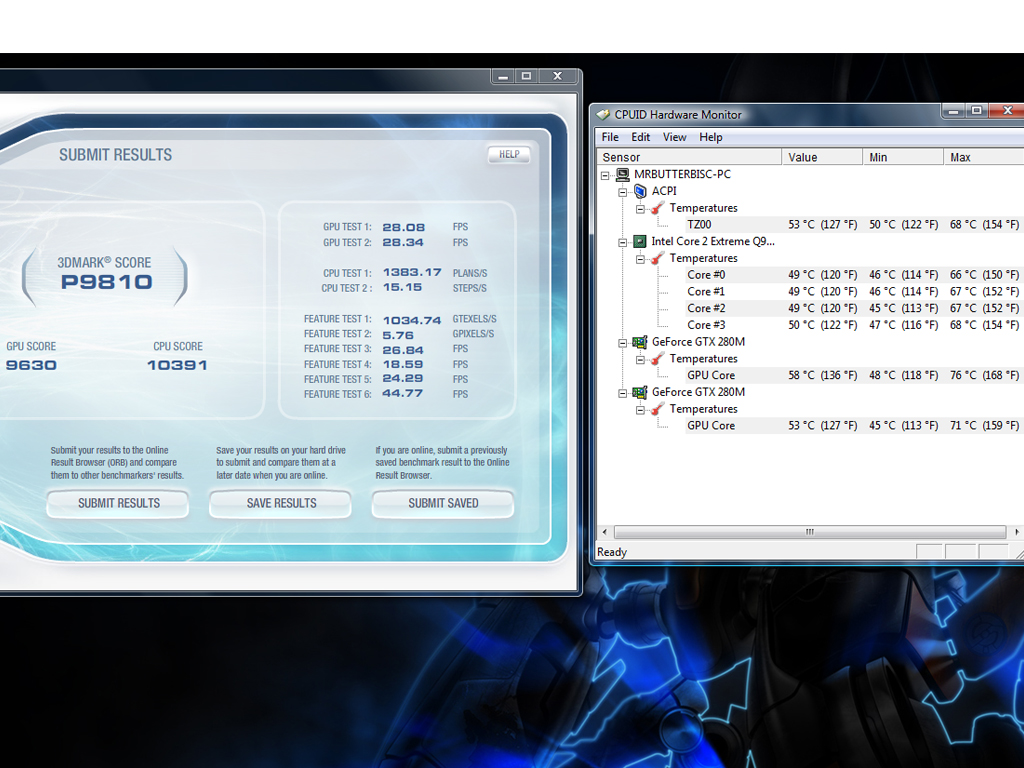Click the Sensor column header
The height and width of the screenshot is (768, 1024).
(x=690, y=157)
